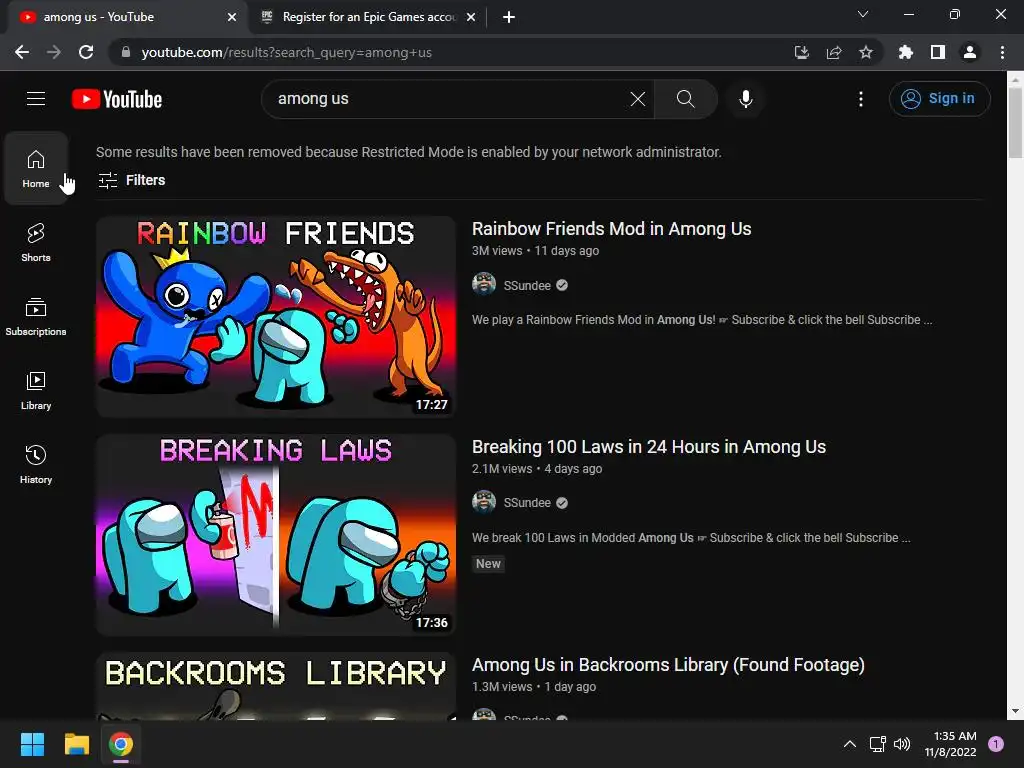The image size is (1024, 768).
Task: Click the 2.1M views • 4 days ago text
Action: coord(537,469)
